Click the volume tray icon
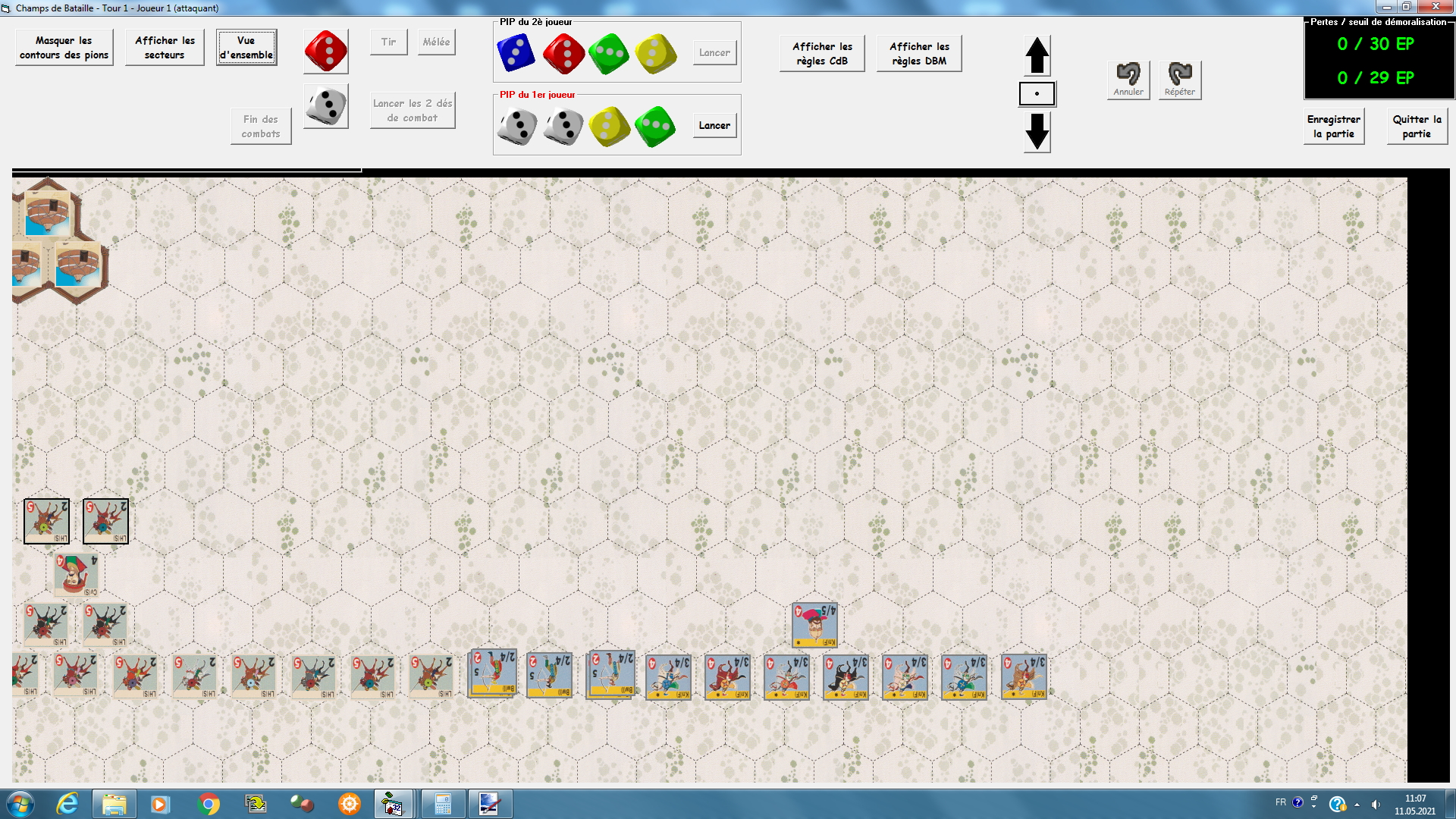Image resolution: width=1456 pixels, height=819 pixels. tap(1376, 804)
